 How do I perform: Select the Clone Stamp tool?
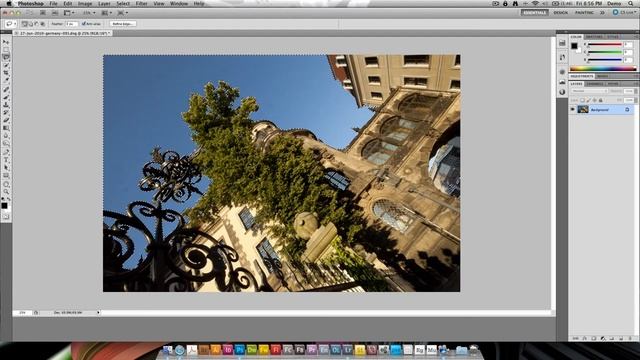6,104
